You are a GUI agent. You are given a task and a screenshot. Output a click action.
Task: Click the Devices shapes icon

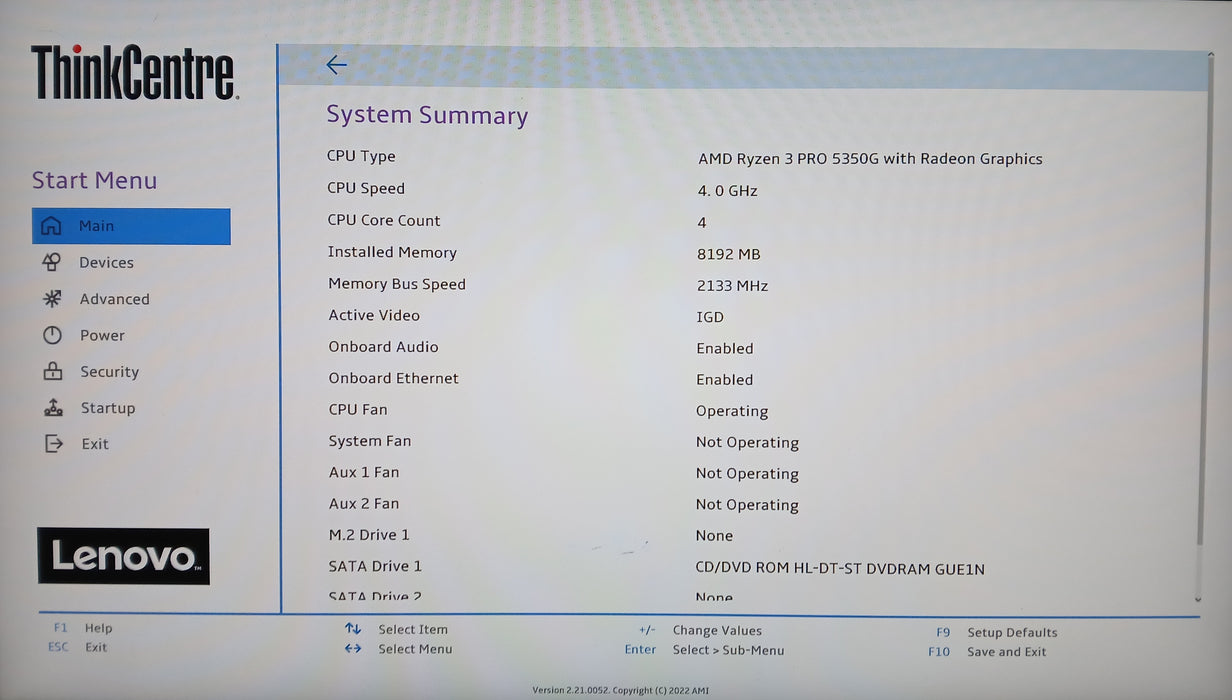(x=52, y=262)
